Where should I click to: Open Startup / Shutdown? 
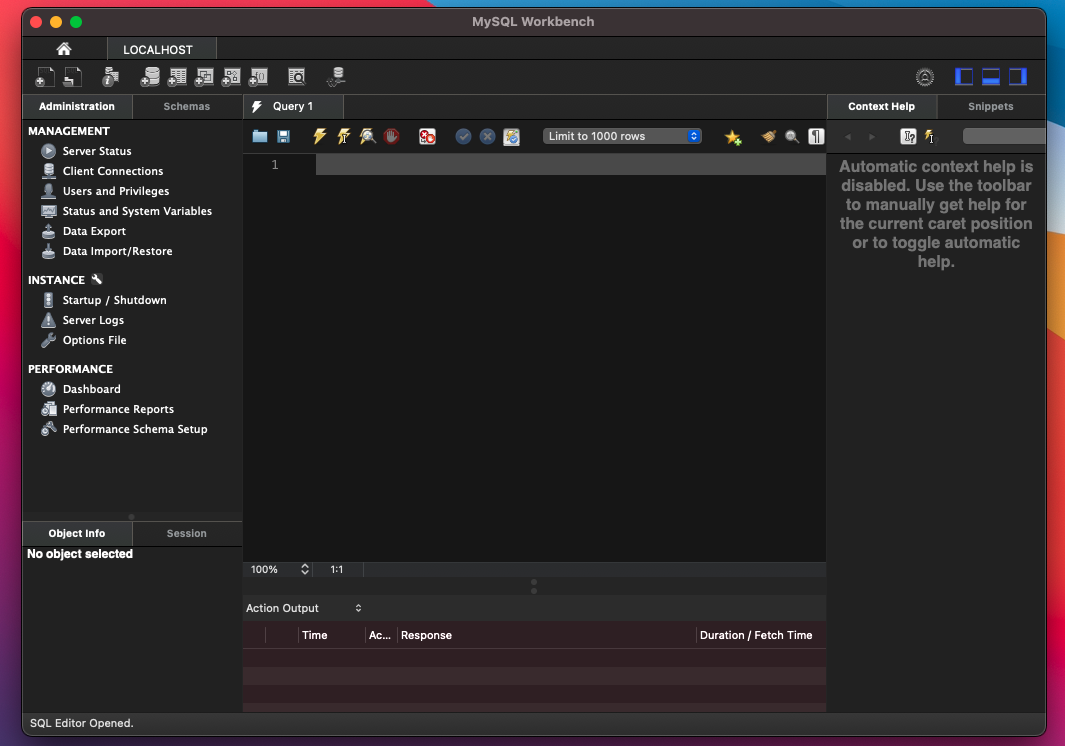[x=115, y=300]
